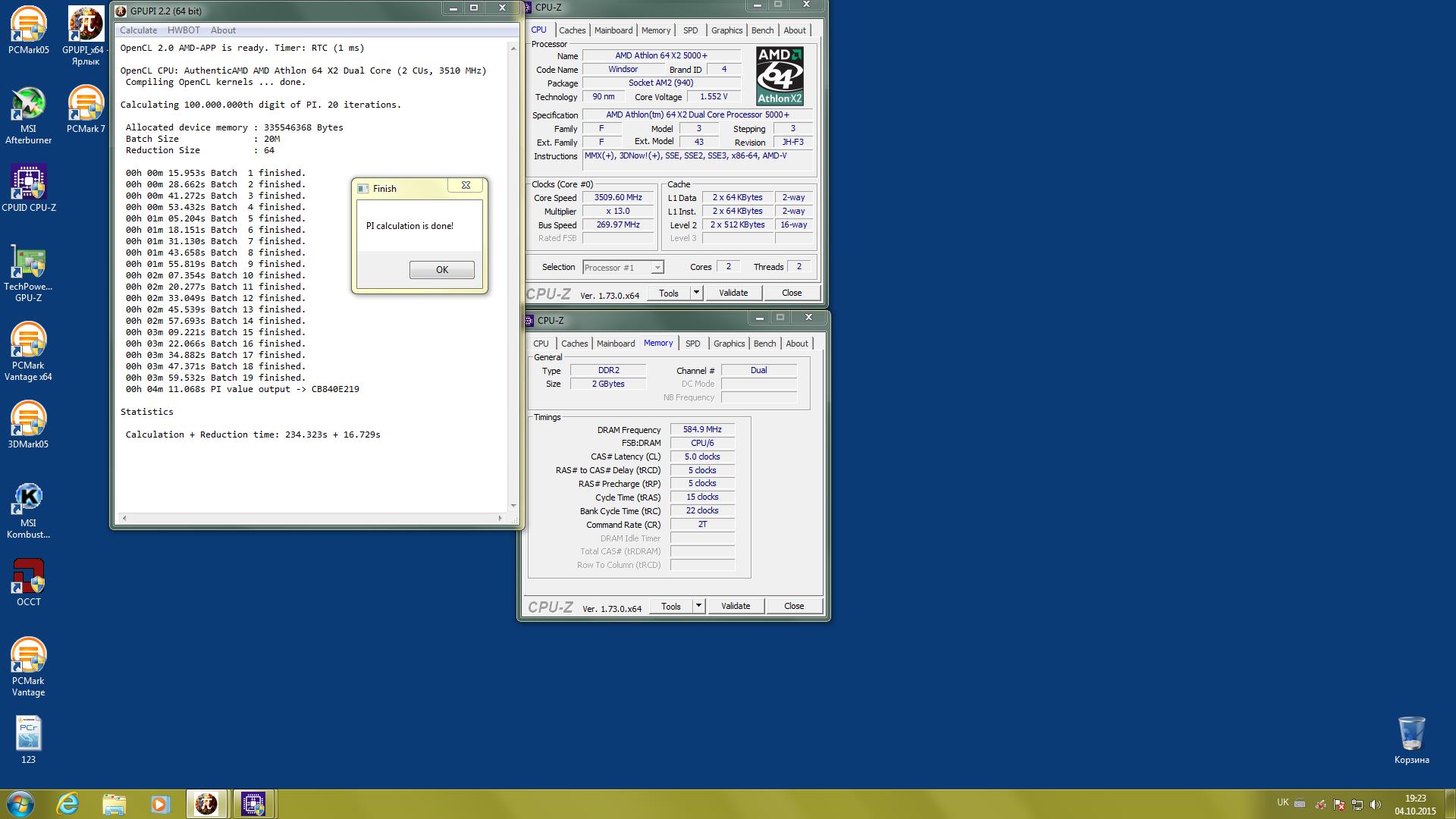1456x819 pixels.
Task: Click the 'Batch 10 finished.' log line
Action: tap(215, 275)
